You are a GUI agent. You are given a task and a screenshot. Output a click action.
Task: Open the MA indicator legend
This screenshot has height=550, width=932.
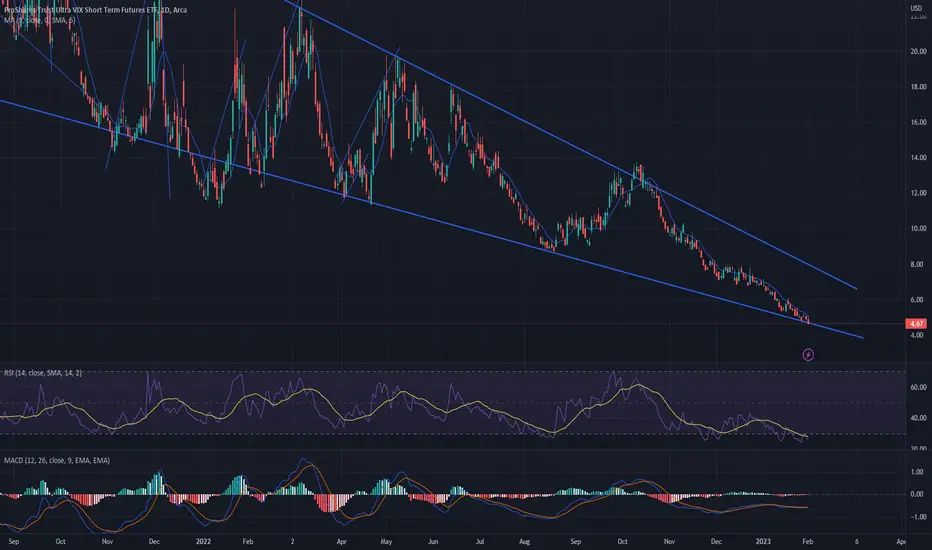(x=39, y=20)
